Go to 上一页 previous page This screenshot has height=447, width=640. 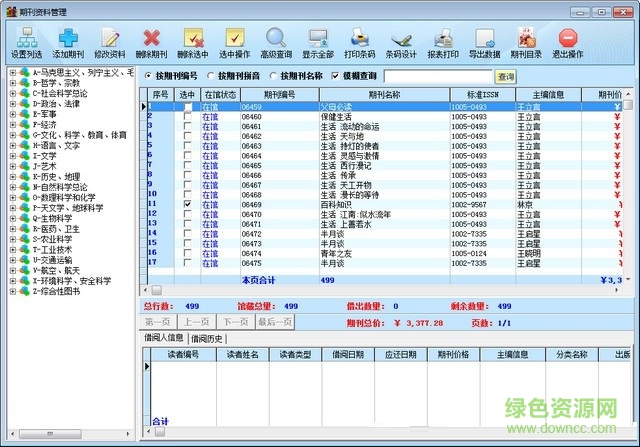[197, 322]
